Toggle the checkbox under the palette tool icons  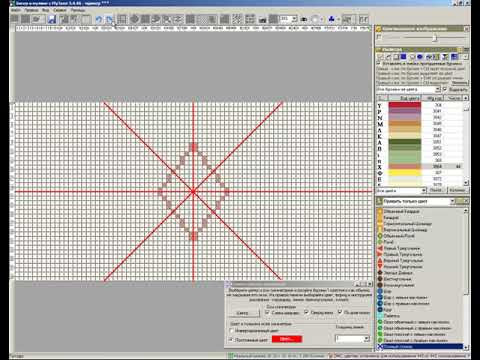pyautogui.click(x=379, y=63)
